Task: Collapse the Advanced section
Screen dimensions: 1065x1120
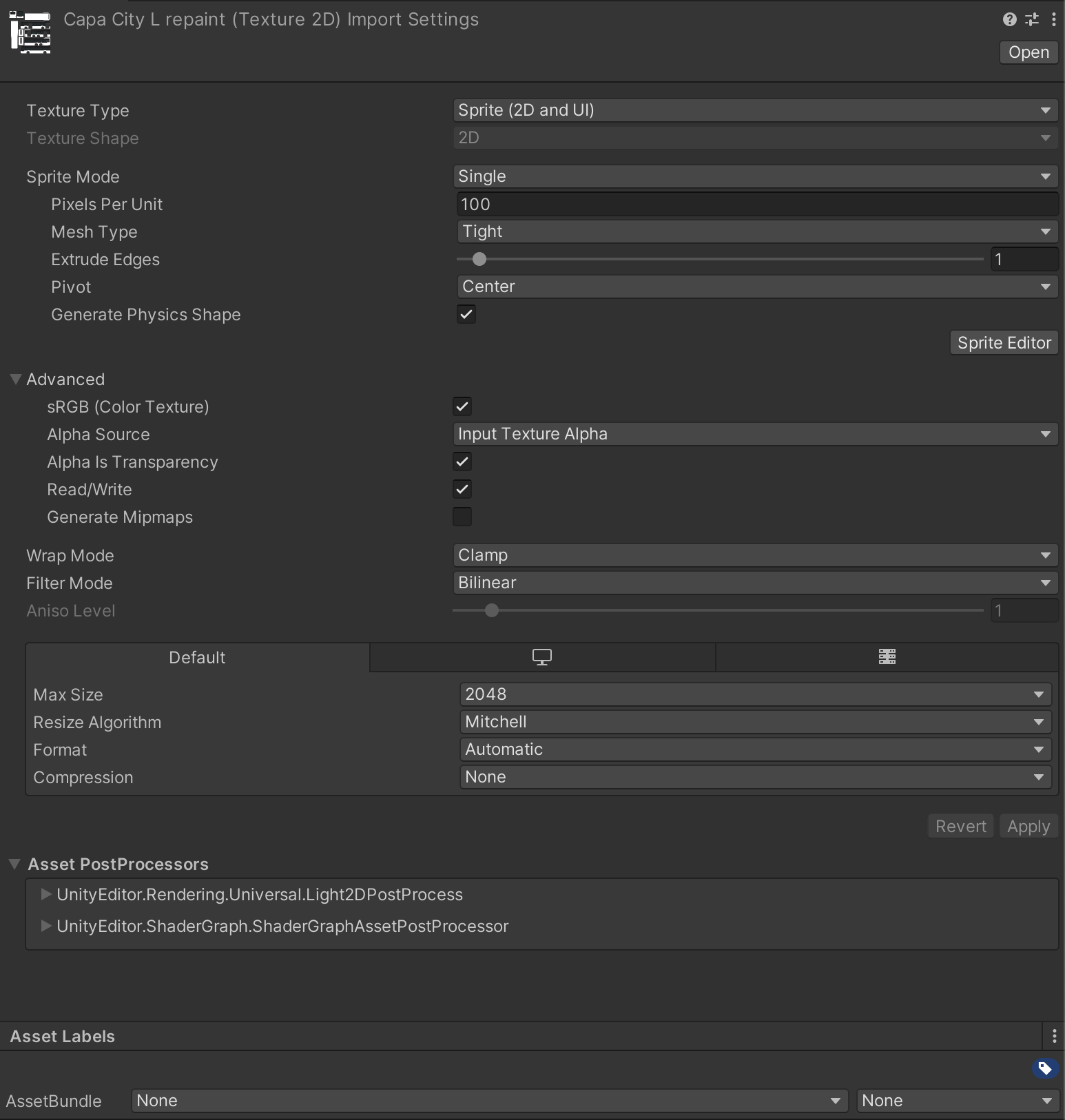Action: click(x=16, y=380)
